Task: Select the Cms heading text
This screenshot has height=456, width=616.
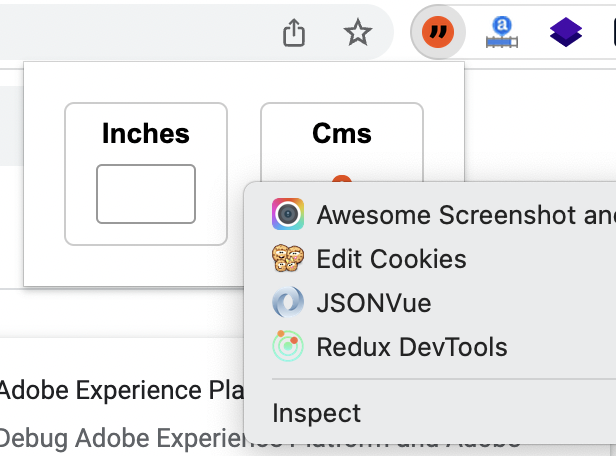Action: point(342,134)
